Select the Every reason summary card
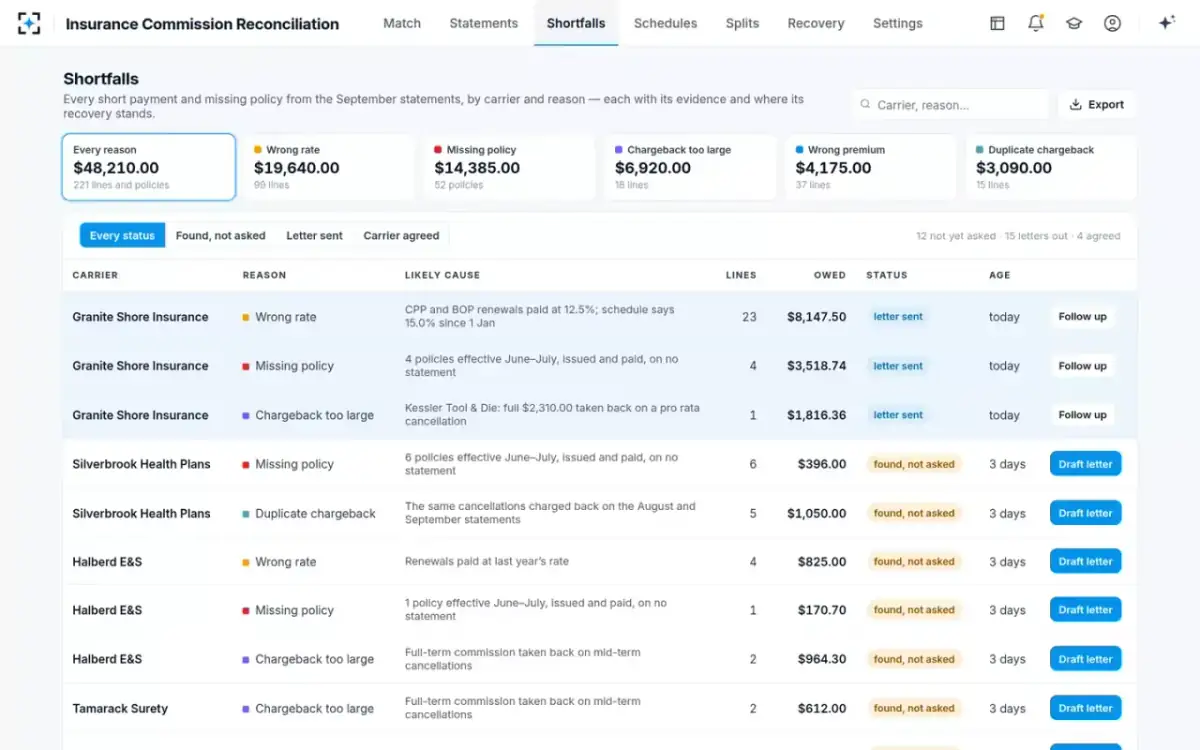Image resolution: width=1200 pixels, height=750 pixels. 149,167
